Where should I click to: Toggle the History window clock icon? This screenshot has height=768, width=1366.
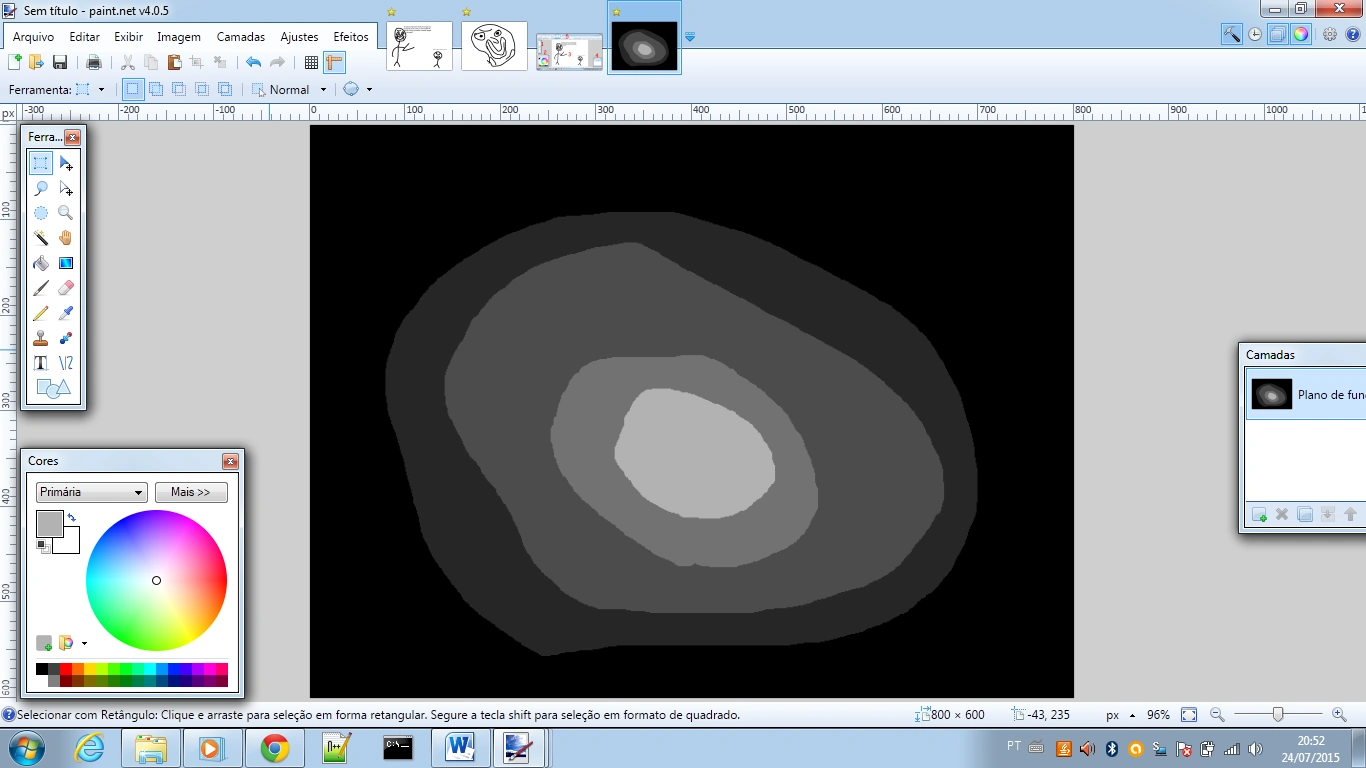tap(1255, 34)
